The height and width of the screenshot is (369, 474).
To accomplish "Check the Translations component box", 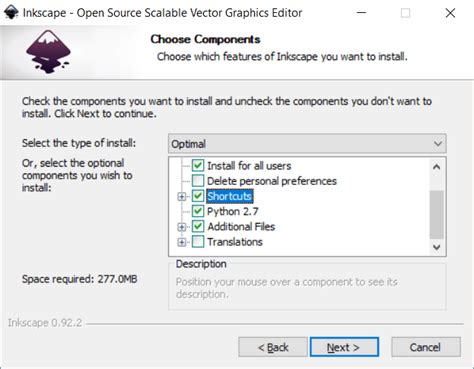I will 198,242.
